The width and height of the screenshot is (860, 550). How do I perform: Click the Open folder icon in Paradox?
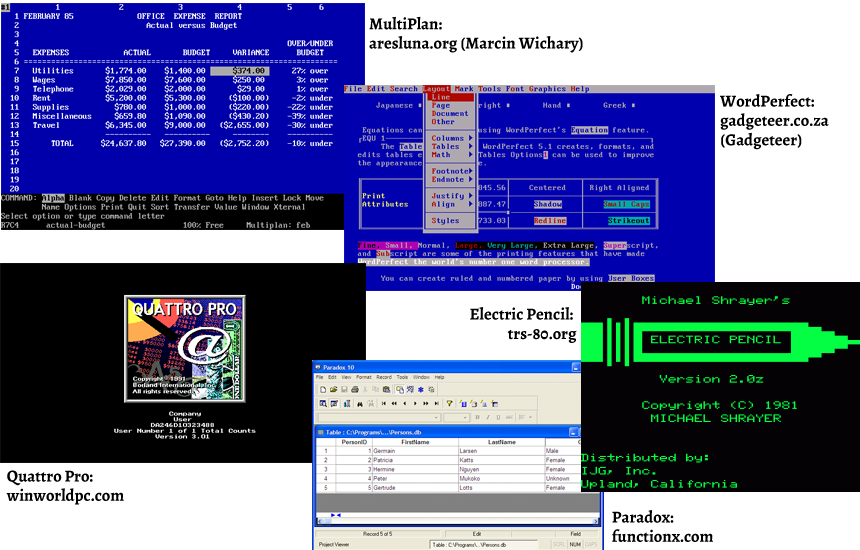coord(333,389)
